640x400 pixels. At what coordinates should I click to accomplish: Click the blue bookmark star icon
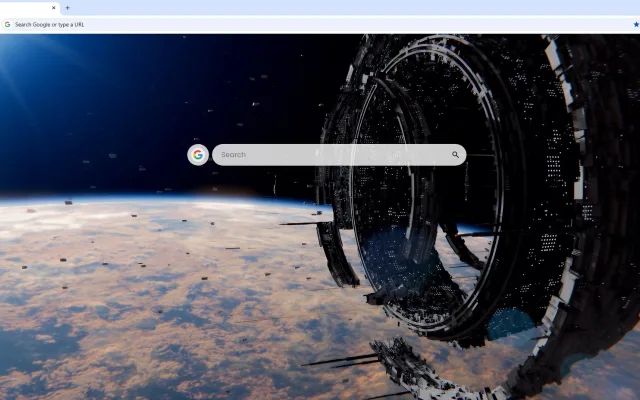636,24
